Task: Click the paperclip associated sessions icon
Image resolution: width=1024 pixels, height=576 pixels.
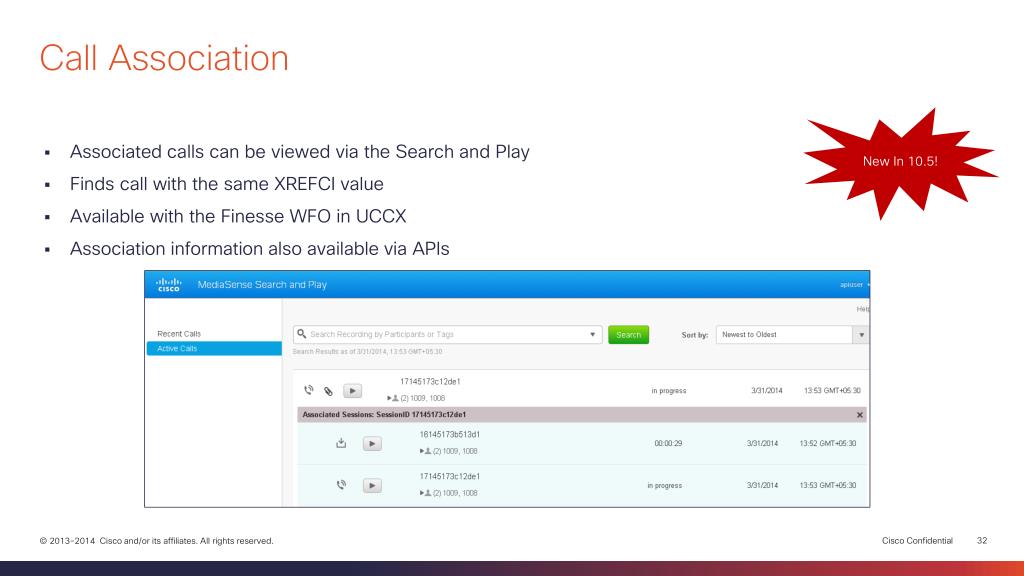Action: (x=328, y=391)
